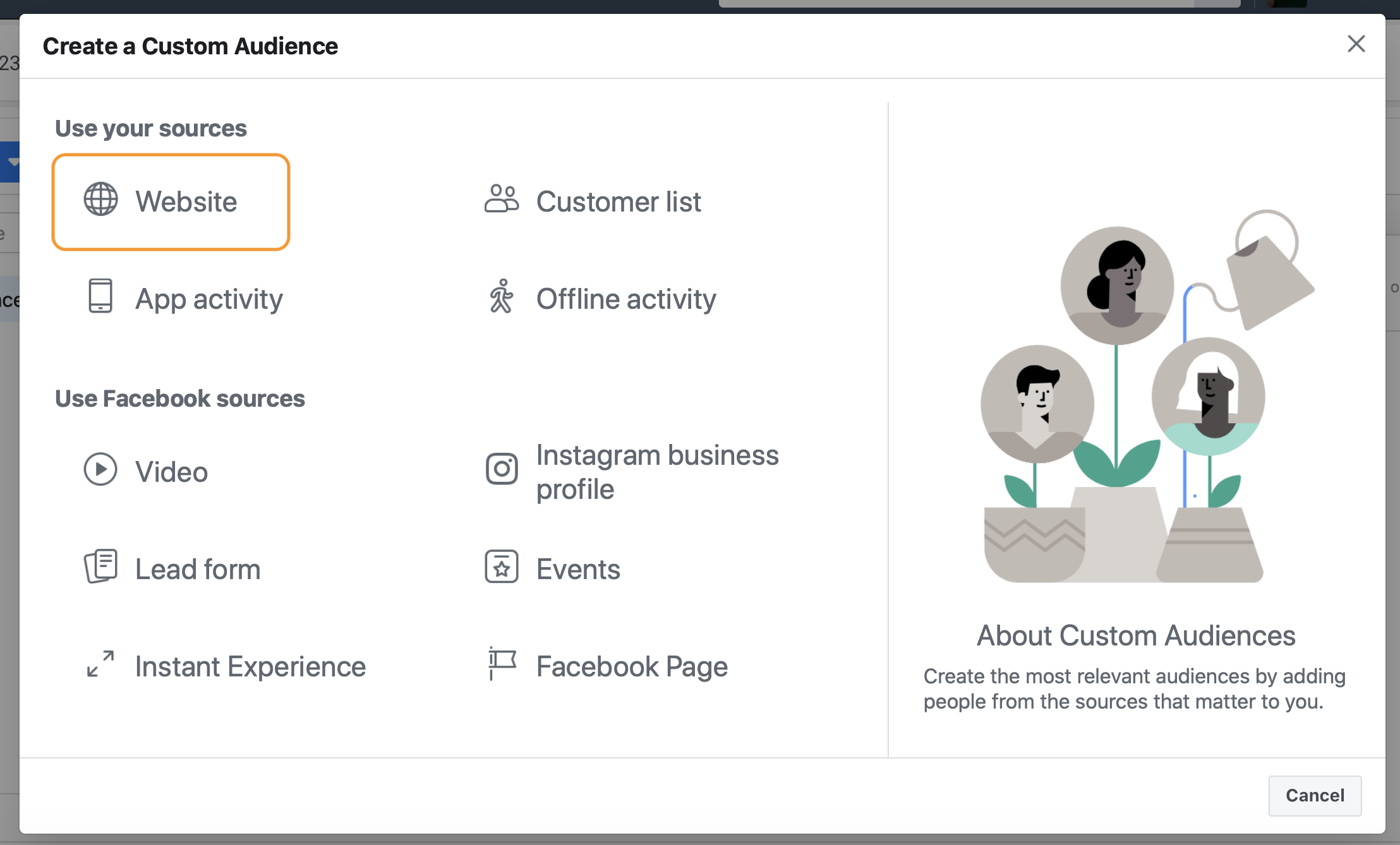Click the phone icon for App activity
1400x845 pixels.
[x=100, y=296]
